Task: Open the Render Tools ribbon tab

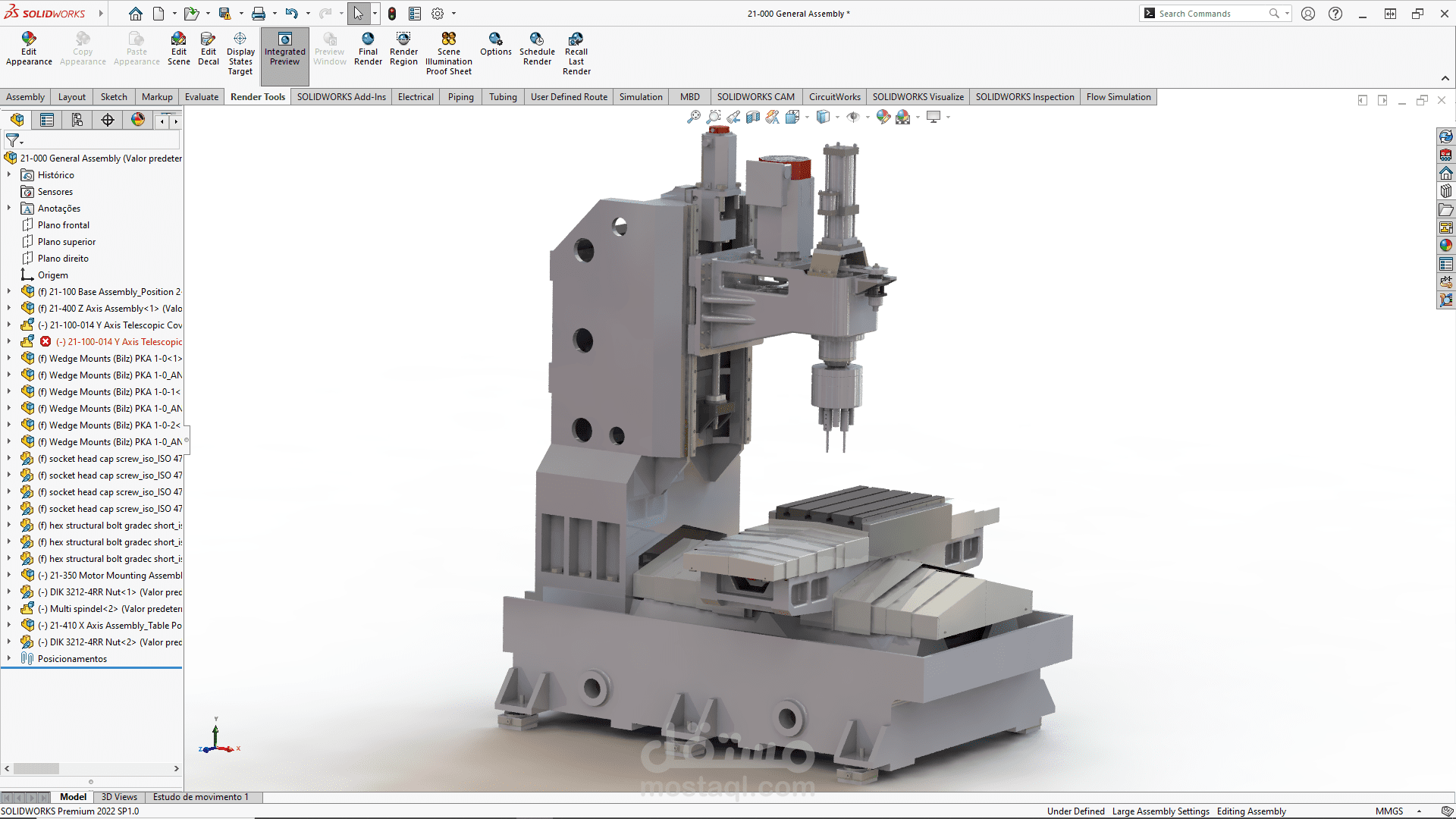Action: (257, 96)
